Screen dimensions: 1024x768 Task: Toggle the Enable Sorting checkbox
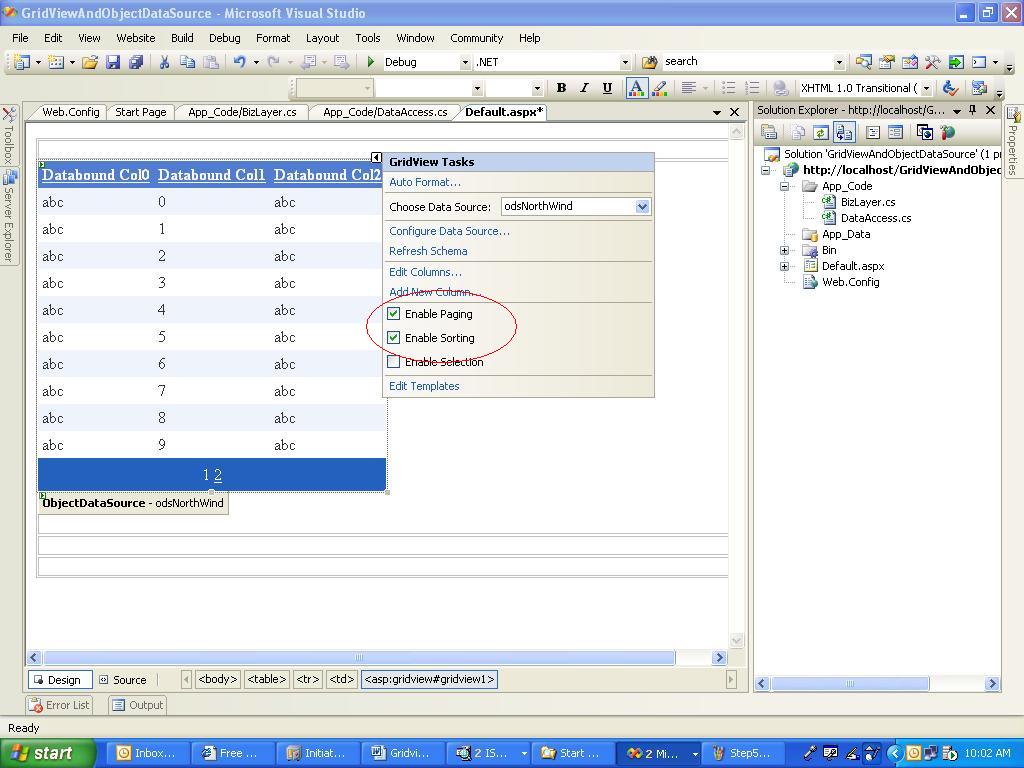point(393,338)
